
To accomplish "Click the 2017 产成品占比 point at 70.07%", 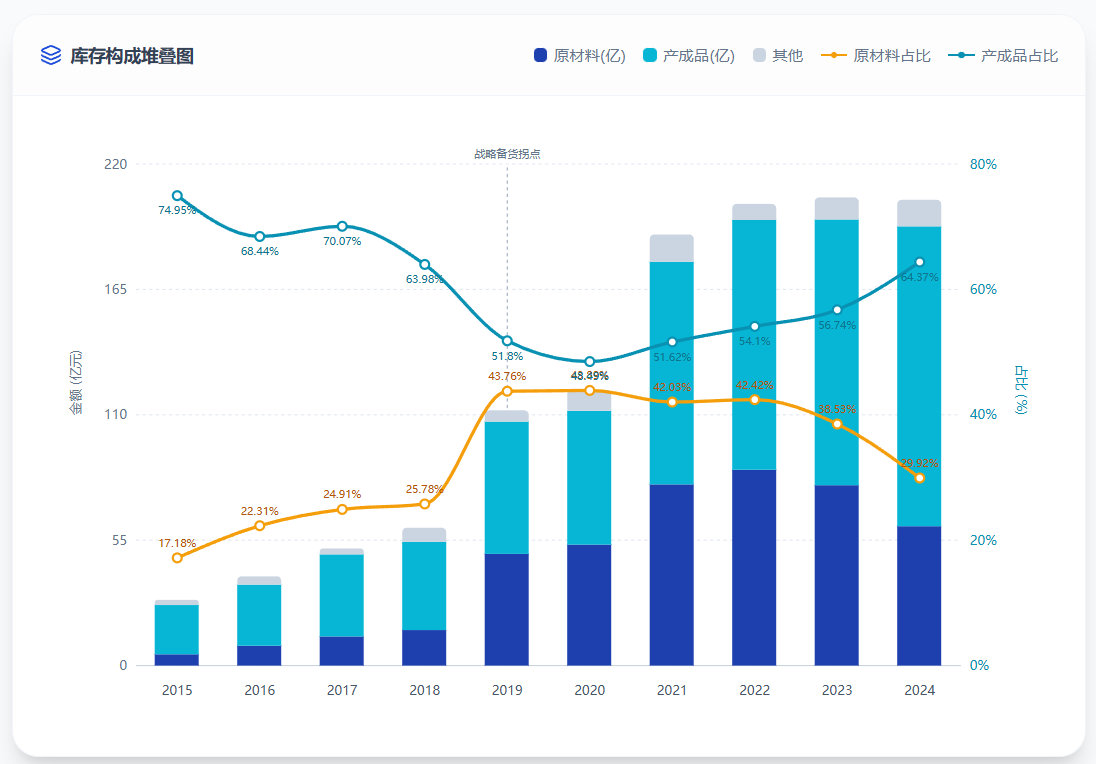I will tap(342, 226).
